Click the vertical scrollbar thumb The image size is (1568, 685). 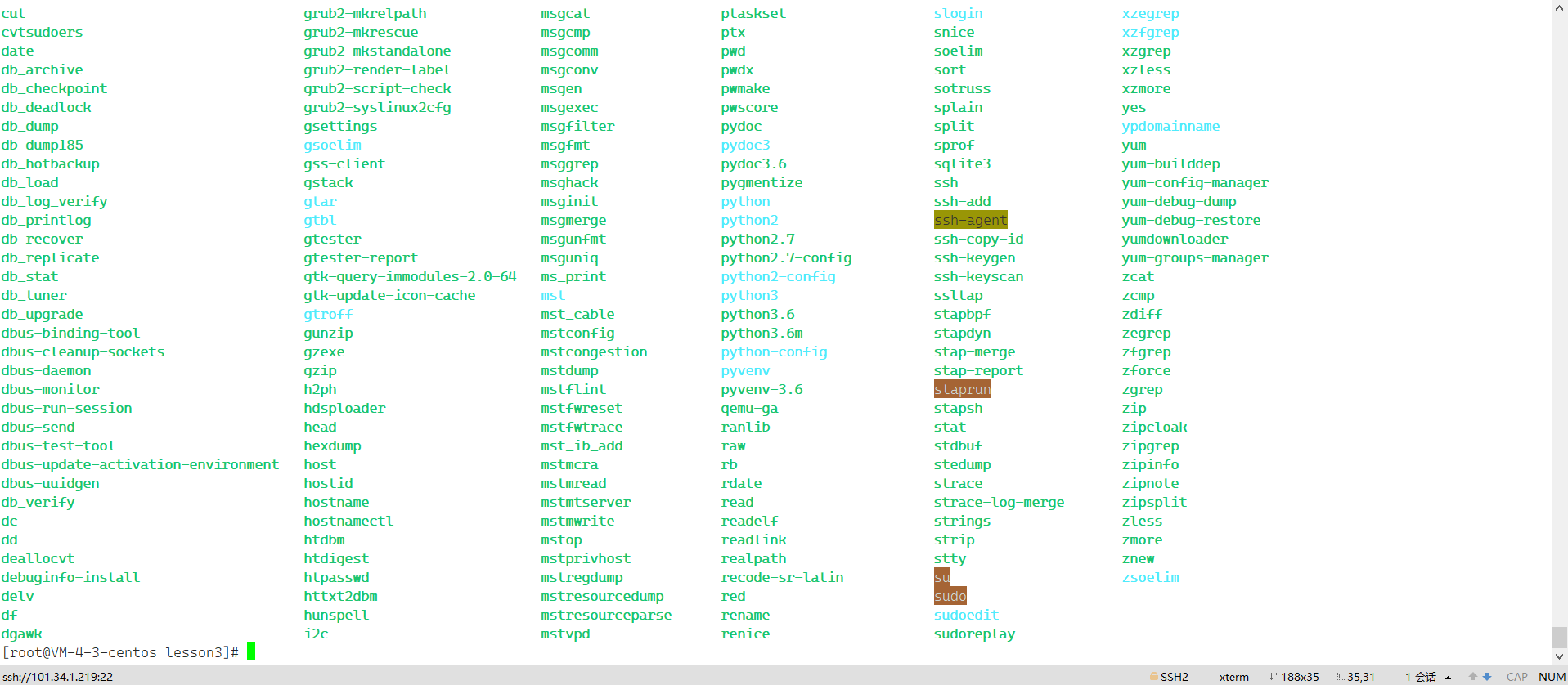click(x=1560, y=637)
